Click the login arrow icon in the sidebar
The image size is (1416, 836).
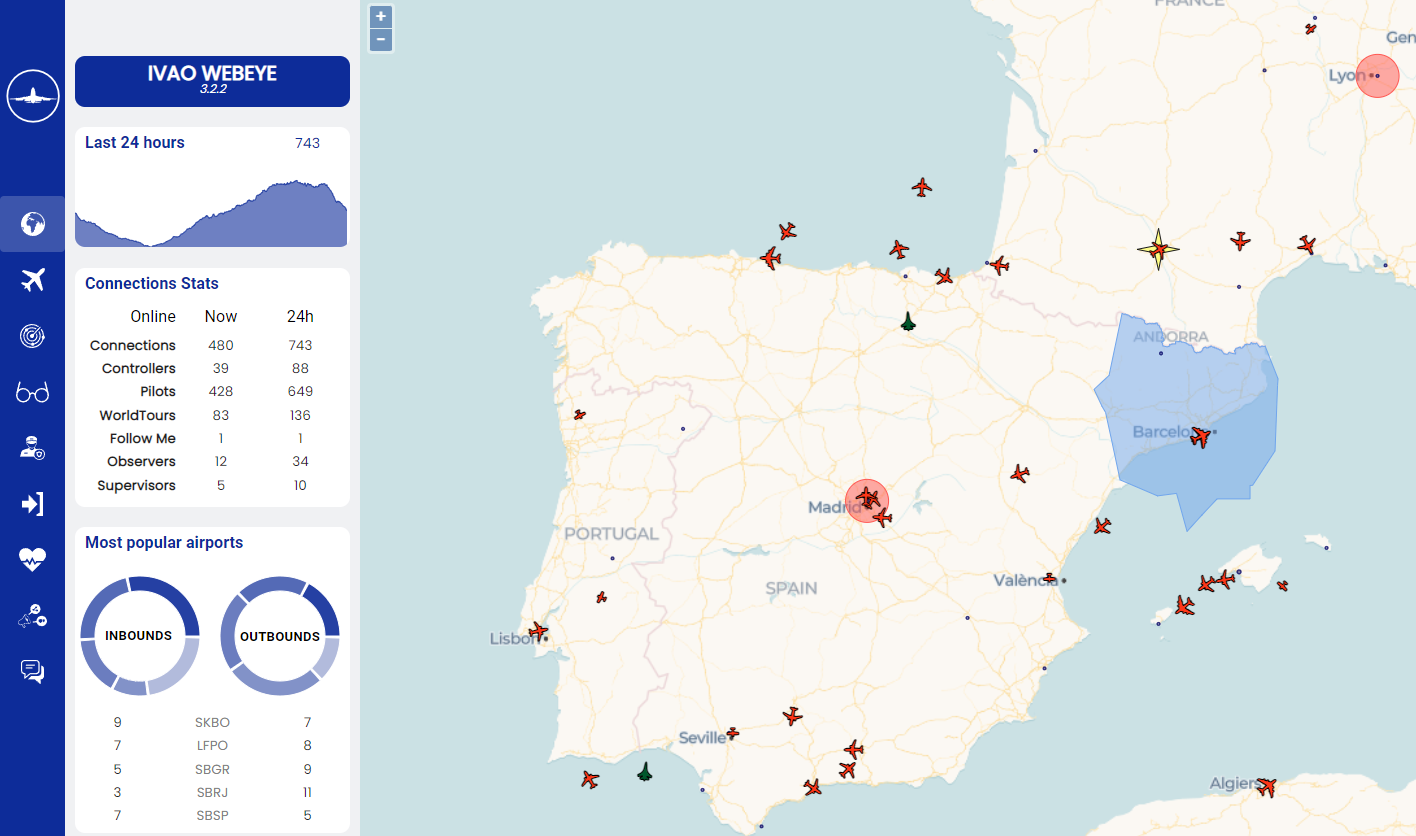33,504
